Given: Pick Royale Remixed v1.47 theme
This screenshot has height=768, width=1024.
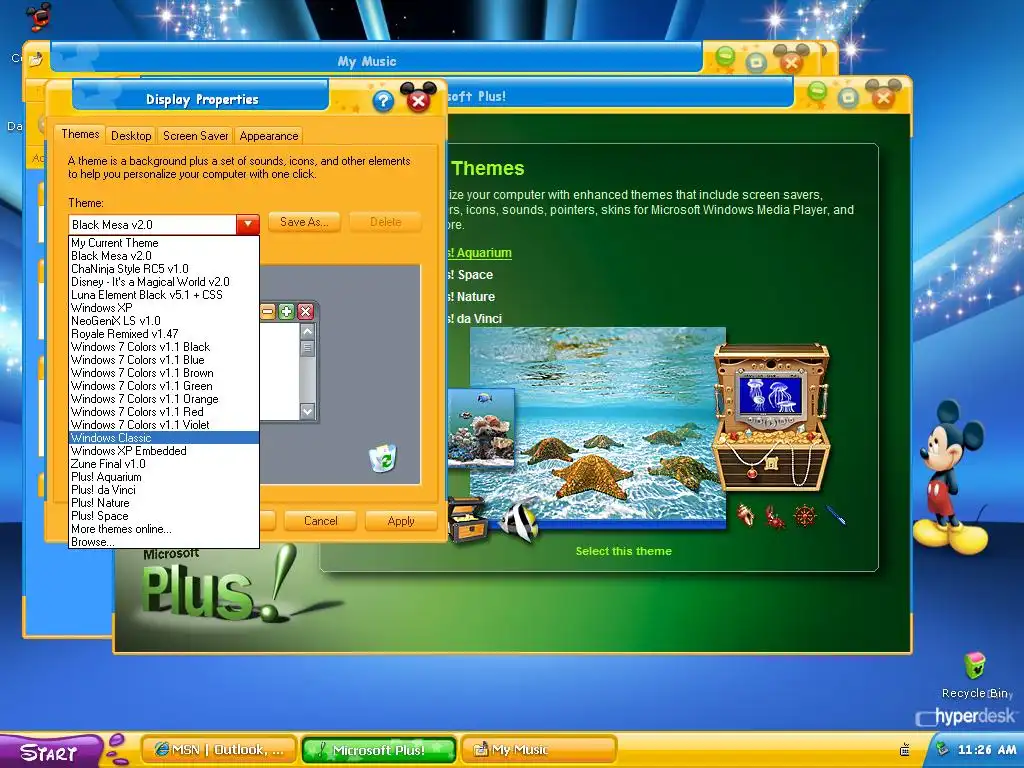Looking at the screenshot, I should (164, 334).
